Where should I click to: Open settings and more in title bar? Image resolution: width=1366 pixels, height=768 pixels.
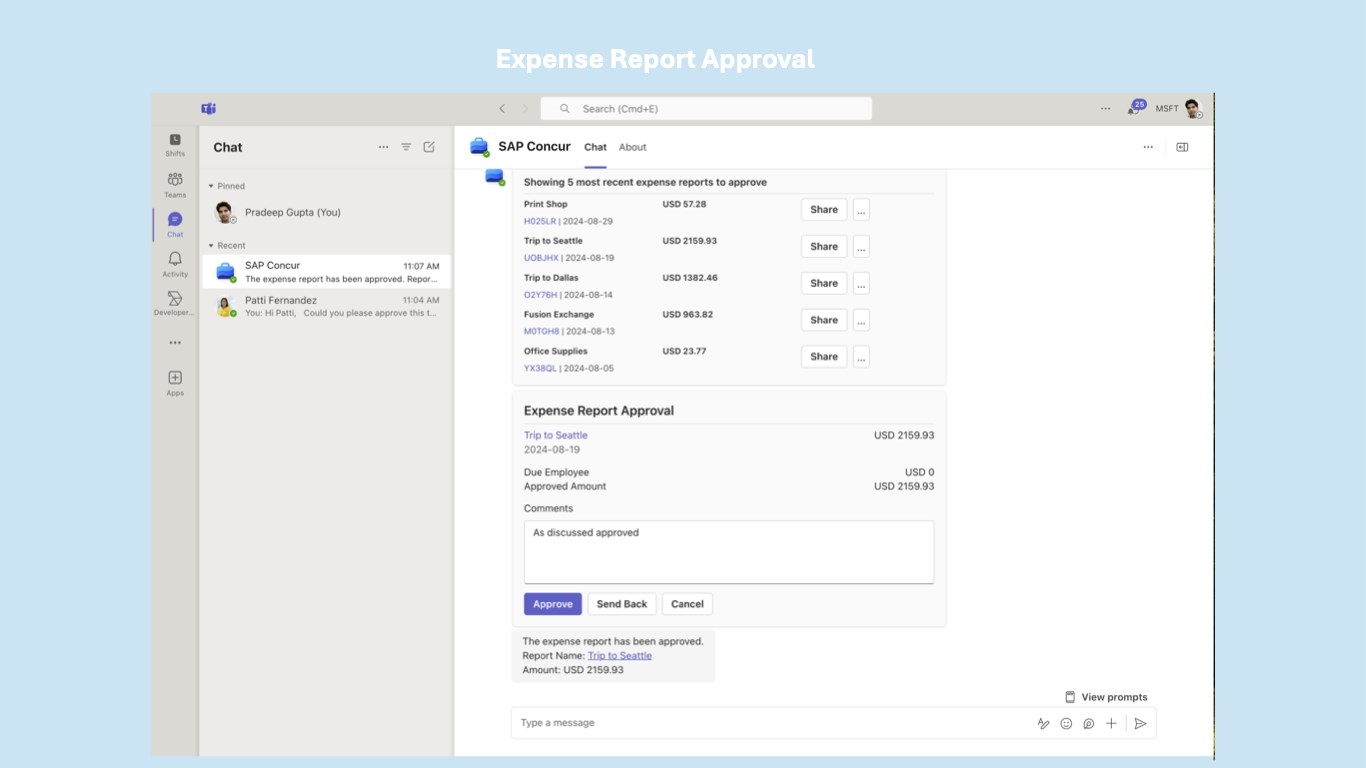coord(1105,109)
